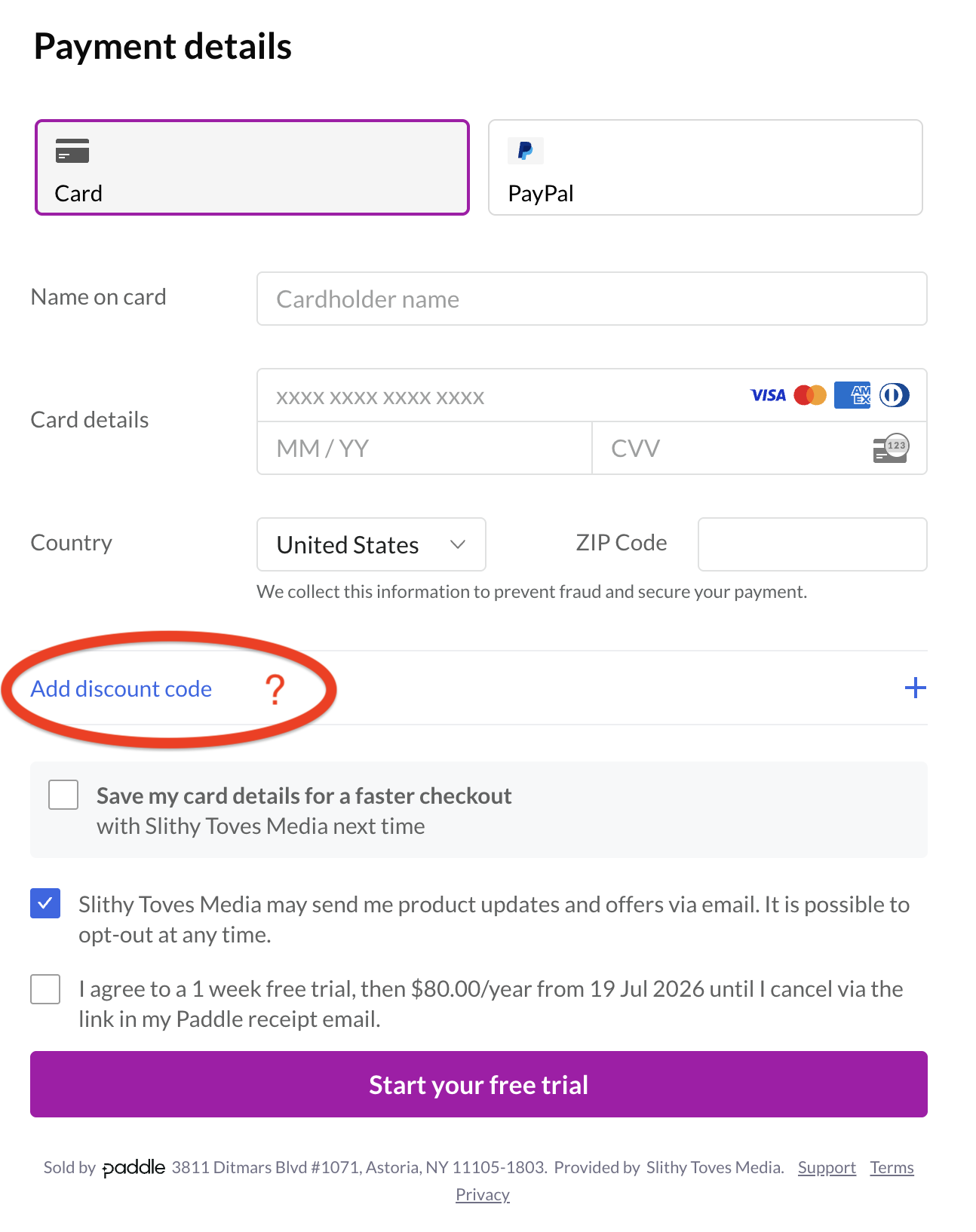Click the CVV help card icon
Viewport: 976px width, 1232px height.
[891, 448]
